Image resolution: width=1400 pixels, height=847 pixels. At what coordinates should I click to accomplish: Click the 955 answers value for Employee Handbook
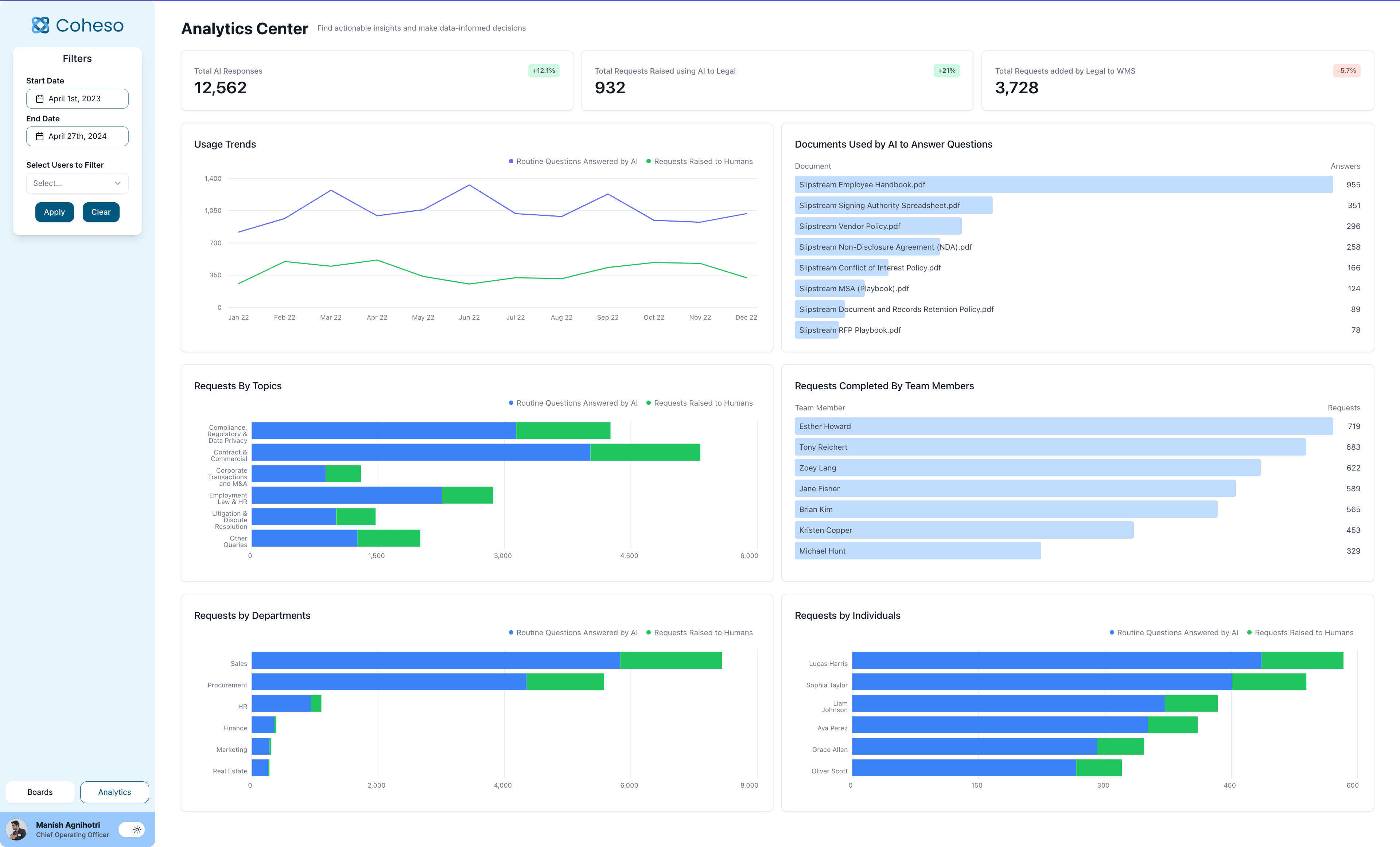1353,185
